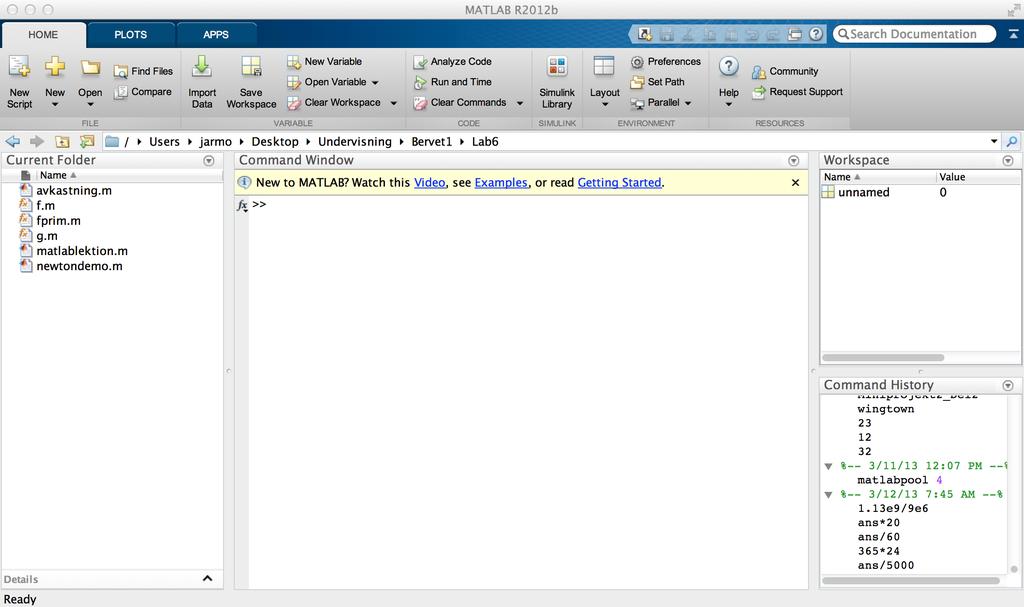Expand Clear Commands dropdown arrow
Image resolution: width=1024 pixels, height=607 pixels.
point(520,103)
